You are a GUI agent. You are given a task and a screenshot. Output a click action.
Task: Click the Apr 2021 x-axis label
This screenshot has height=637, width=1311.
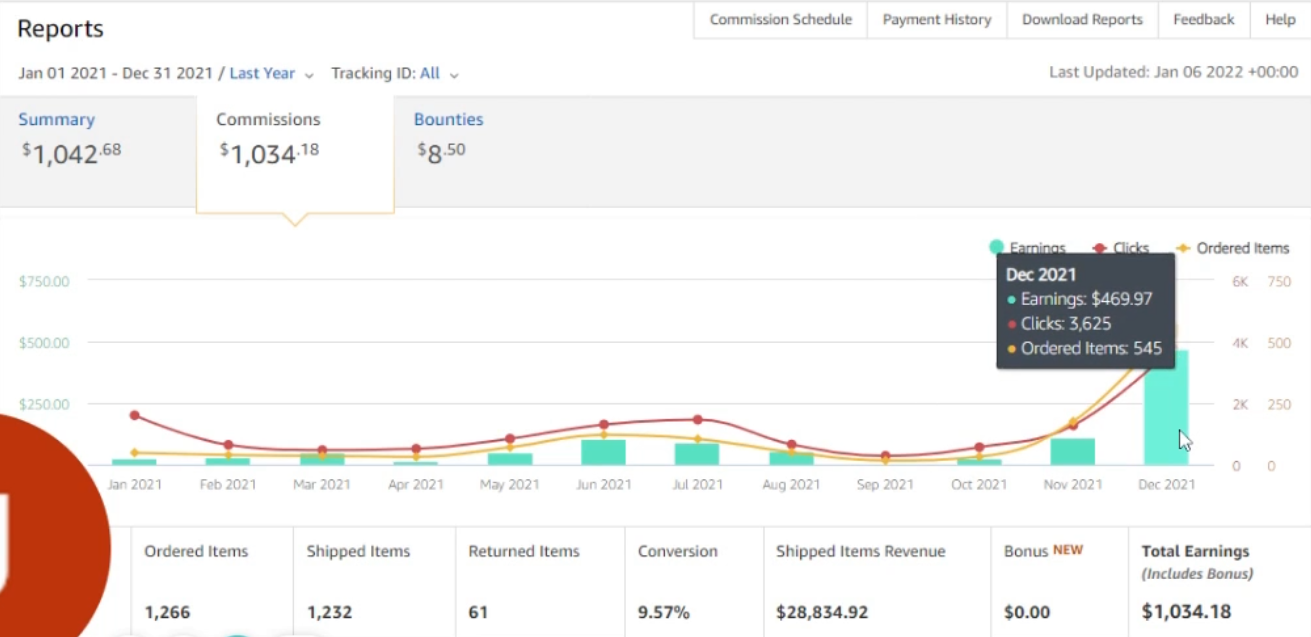tap(416, 484)
